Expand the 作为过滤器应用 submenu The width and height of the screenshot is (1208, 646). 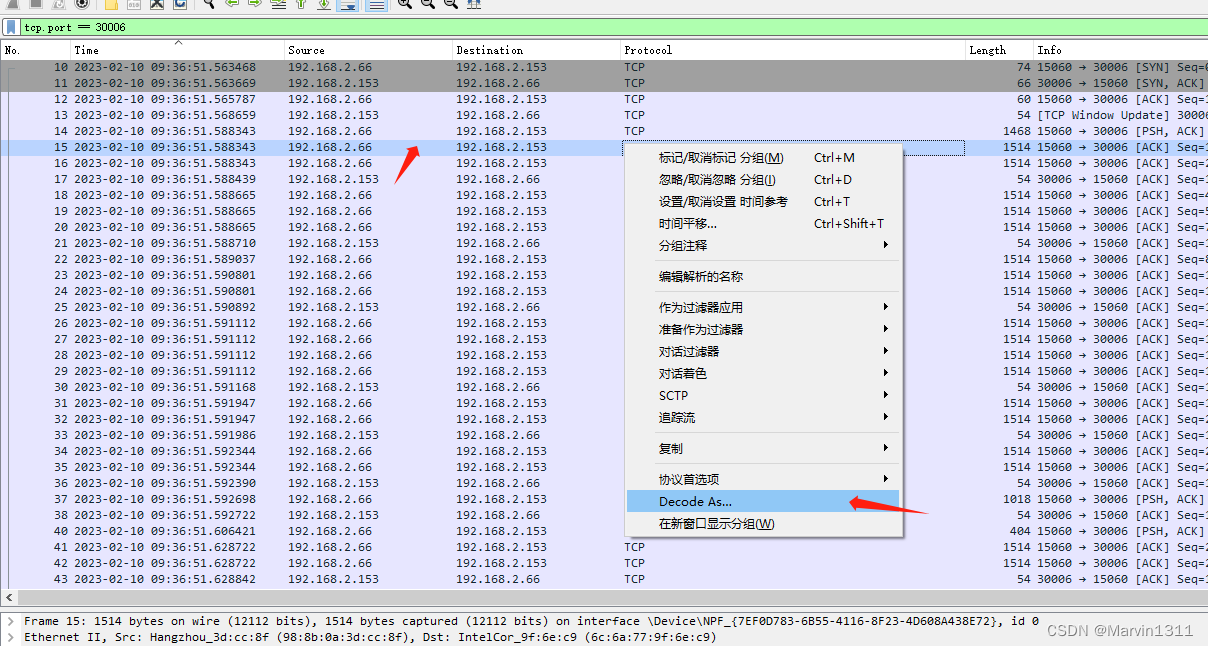pos(763,307)
